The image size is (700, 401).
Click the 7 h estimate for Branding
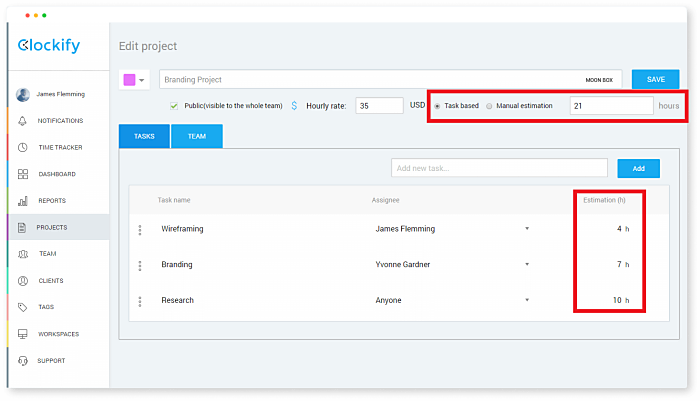coord(623,264)
